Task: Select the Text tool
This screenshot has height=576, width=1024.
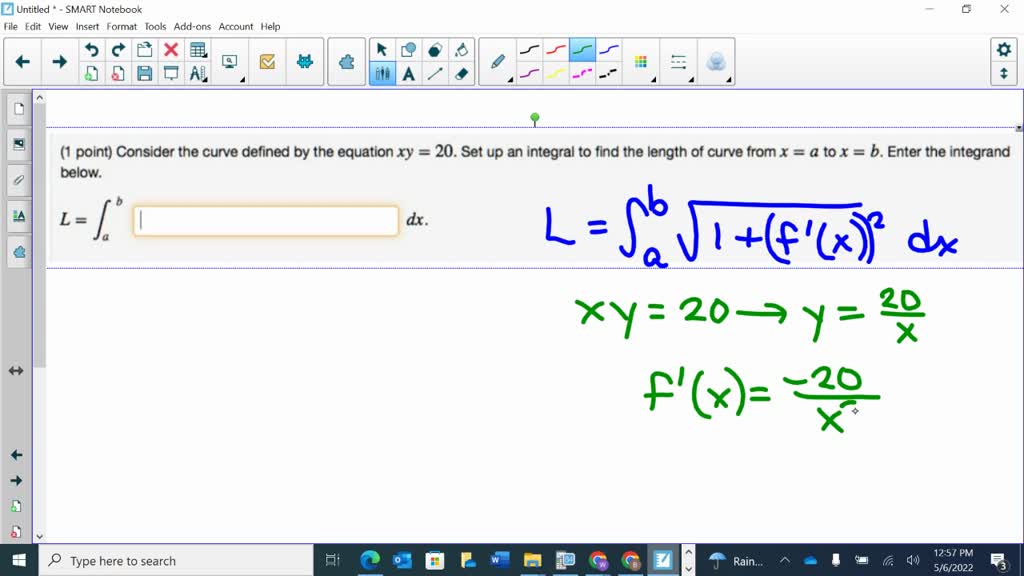Action: pyautogui.click(x=409, y=72)
